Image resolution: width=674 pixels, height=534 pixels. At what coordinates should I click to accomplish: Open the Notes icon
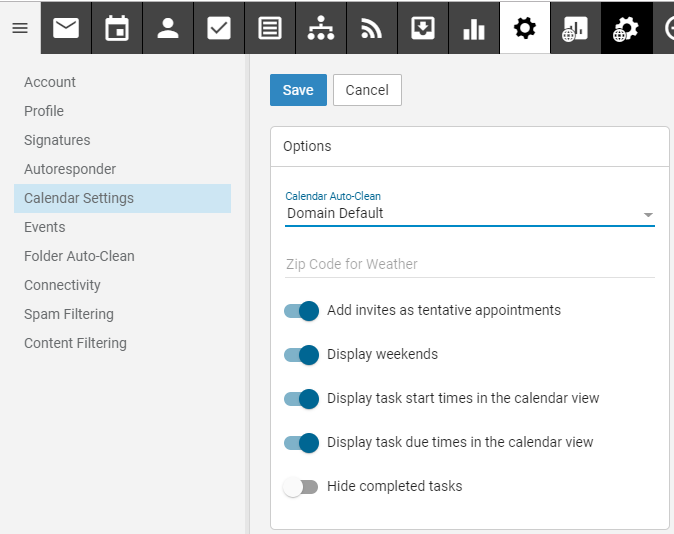click(x=270, y=28)
